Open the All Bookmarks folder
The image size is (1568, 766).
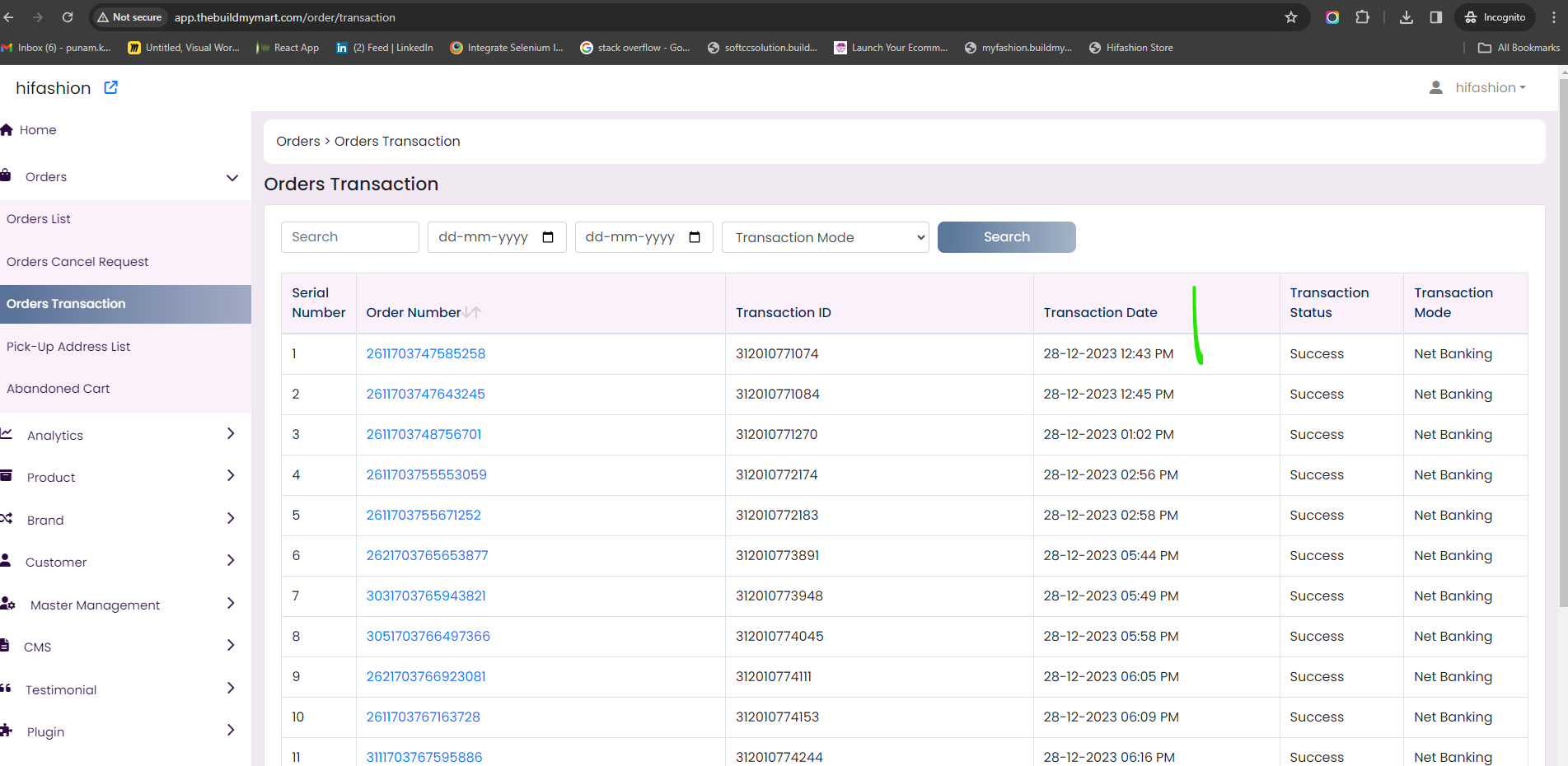1519,48
